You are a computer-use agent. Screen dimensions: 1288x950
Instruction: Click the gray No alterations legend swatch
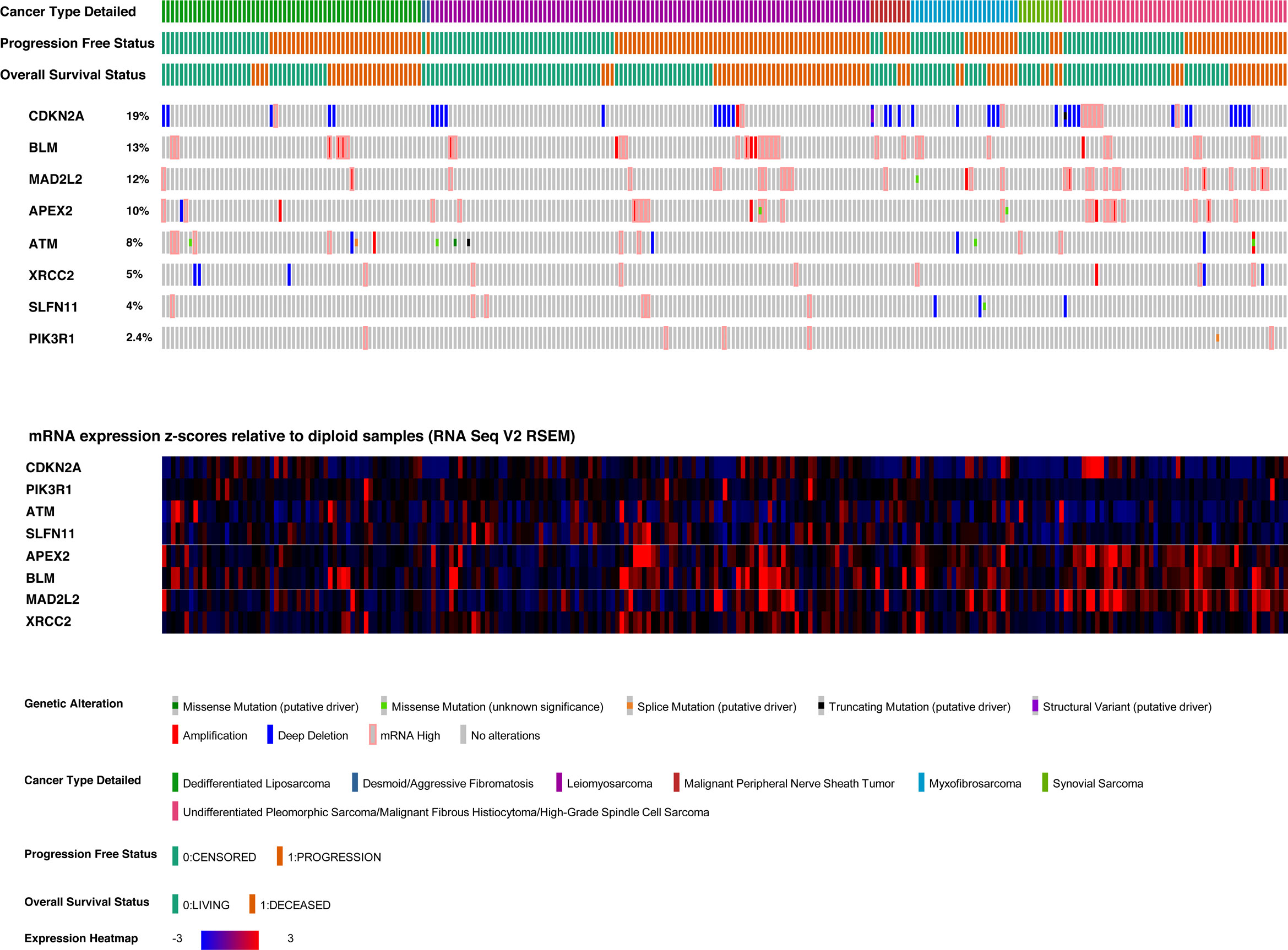pyautogui.click(x=463, y=735)
